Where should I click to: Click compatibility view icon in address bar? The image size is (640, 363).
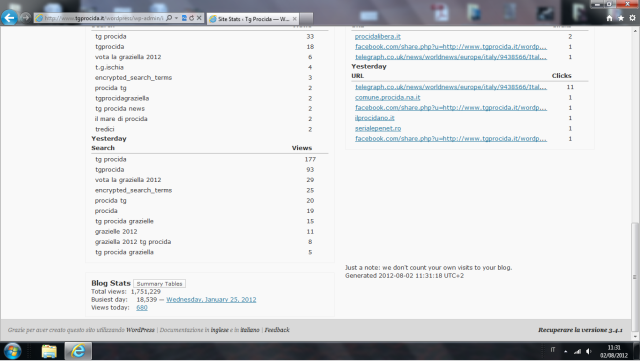pyautogui.click(x=184, y=18)
